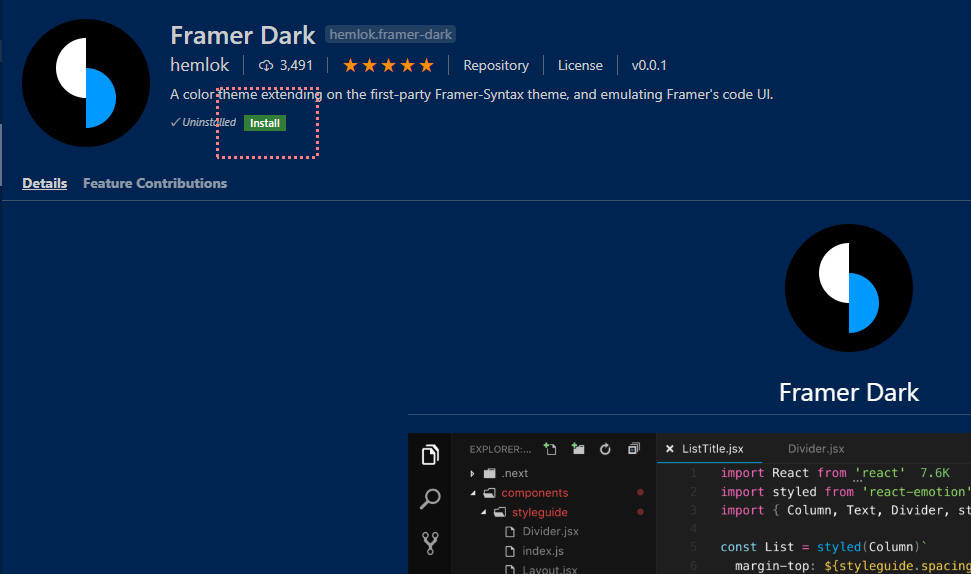
Task: Select index.js in the file tree
Action: pos(543,550)
